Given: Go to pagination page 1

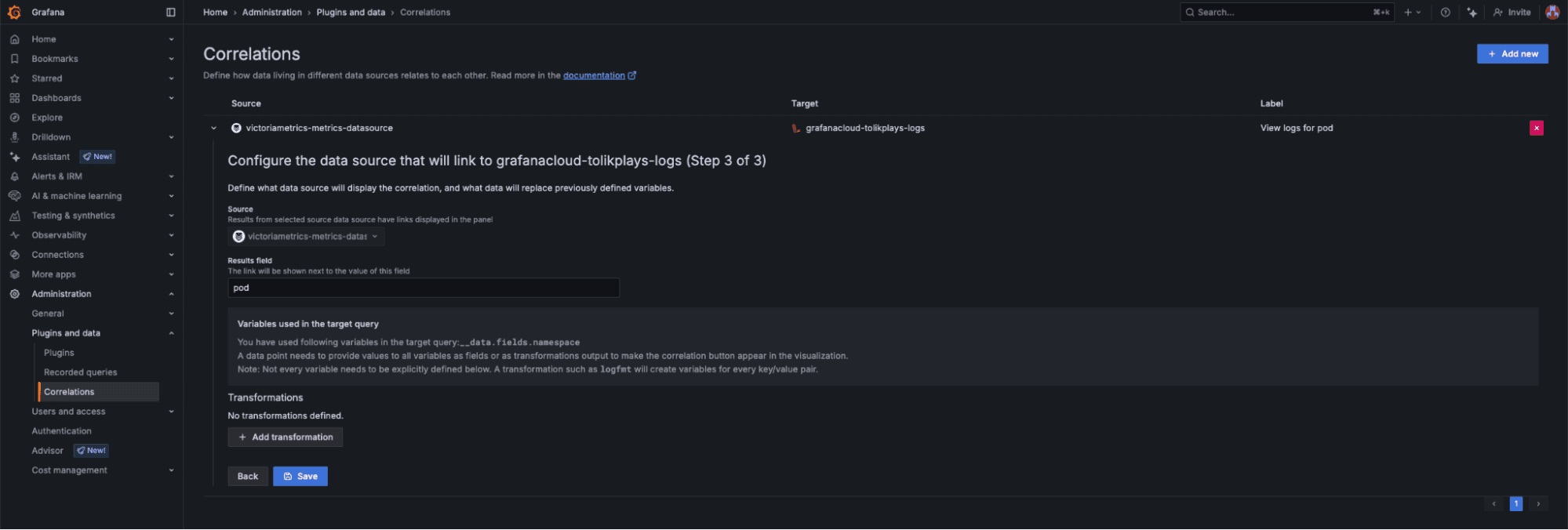Looking at the screenshot, I should click(x=1516, y=504).
